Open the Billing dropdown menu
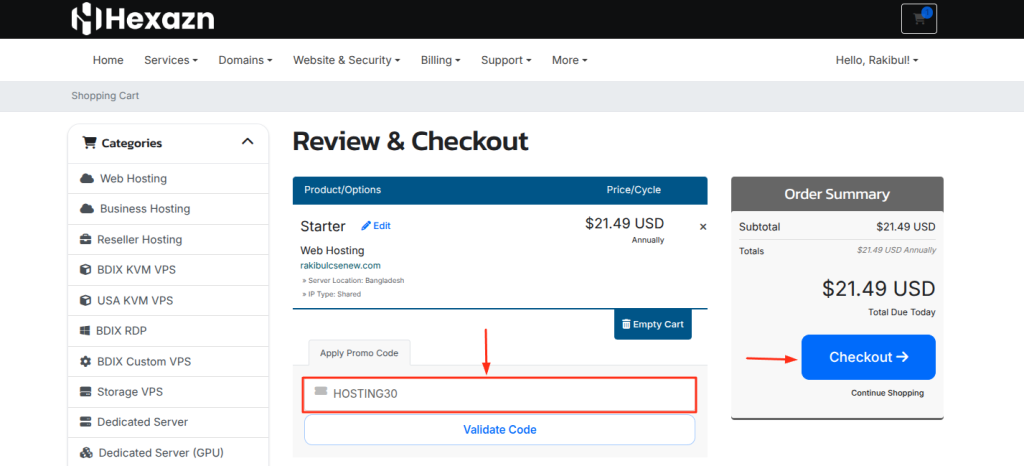 pos(441,60)
